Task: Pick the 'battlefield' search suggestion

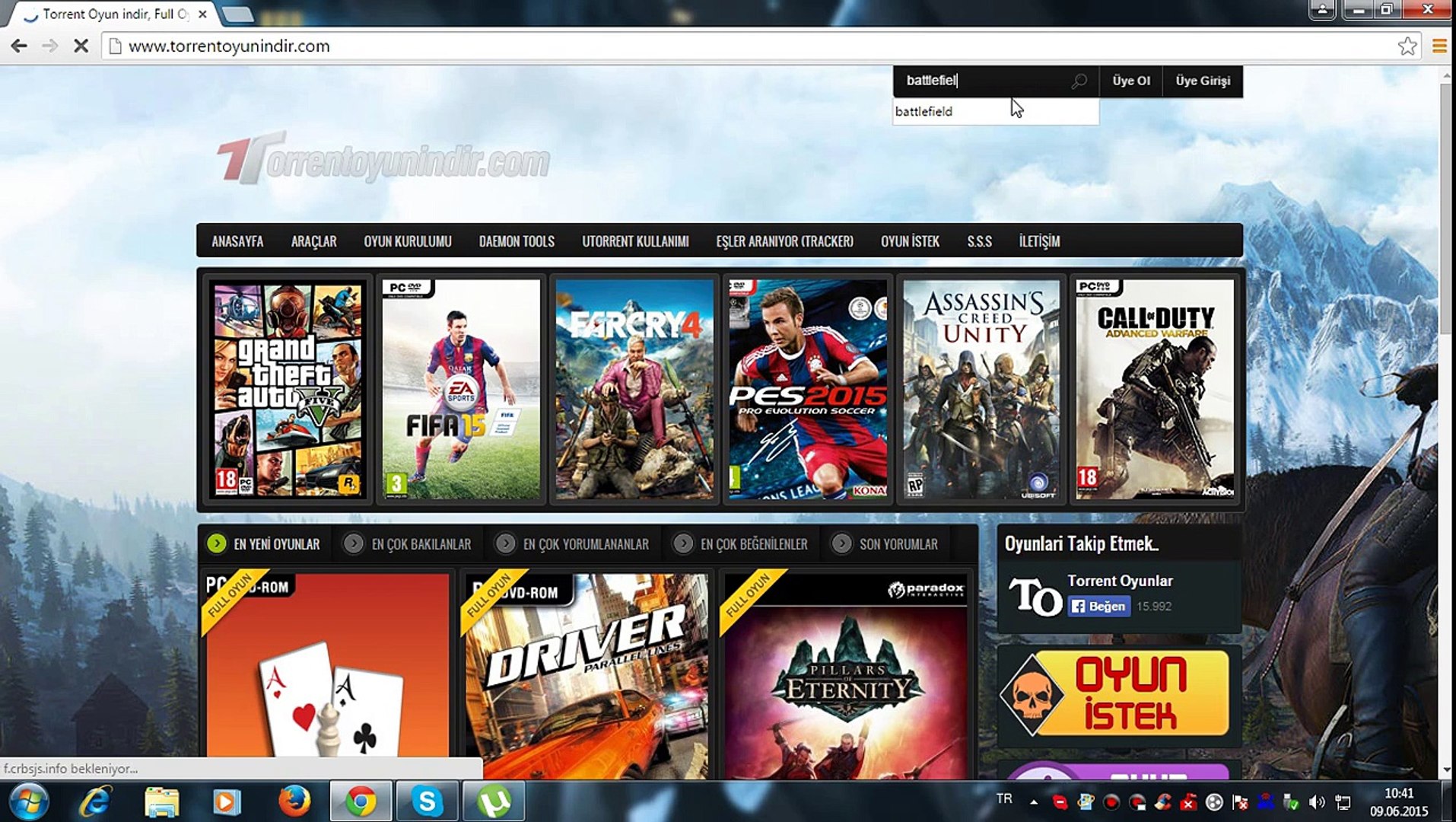Action: point(996,111)
